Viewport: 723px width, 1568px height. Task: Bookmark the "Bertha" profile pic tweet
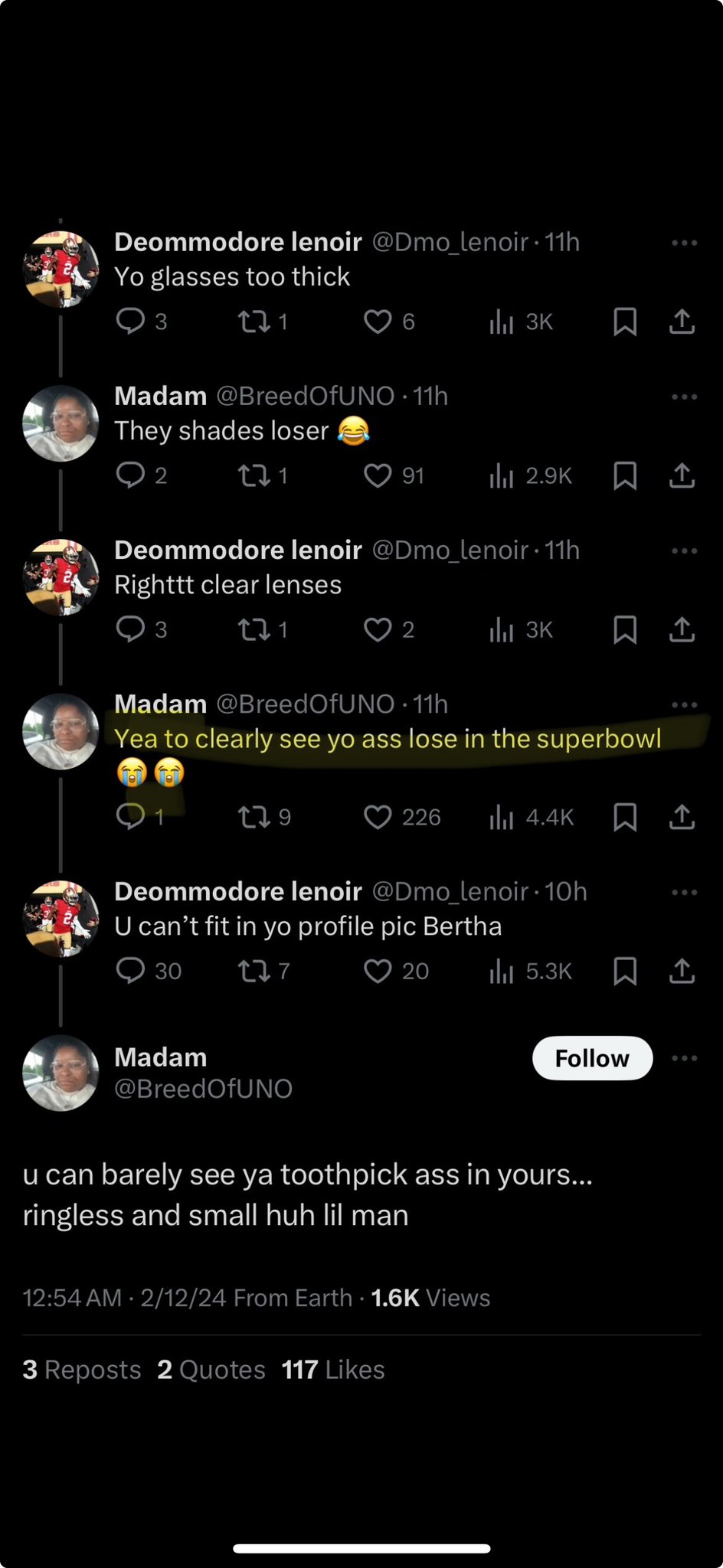[x=625, y=971]
